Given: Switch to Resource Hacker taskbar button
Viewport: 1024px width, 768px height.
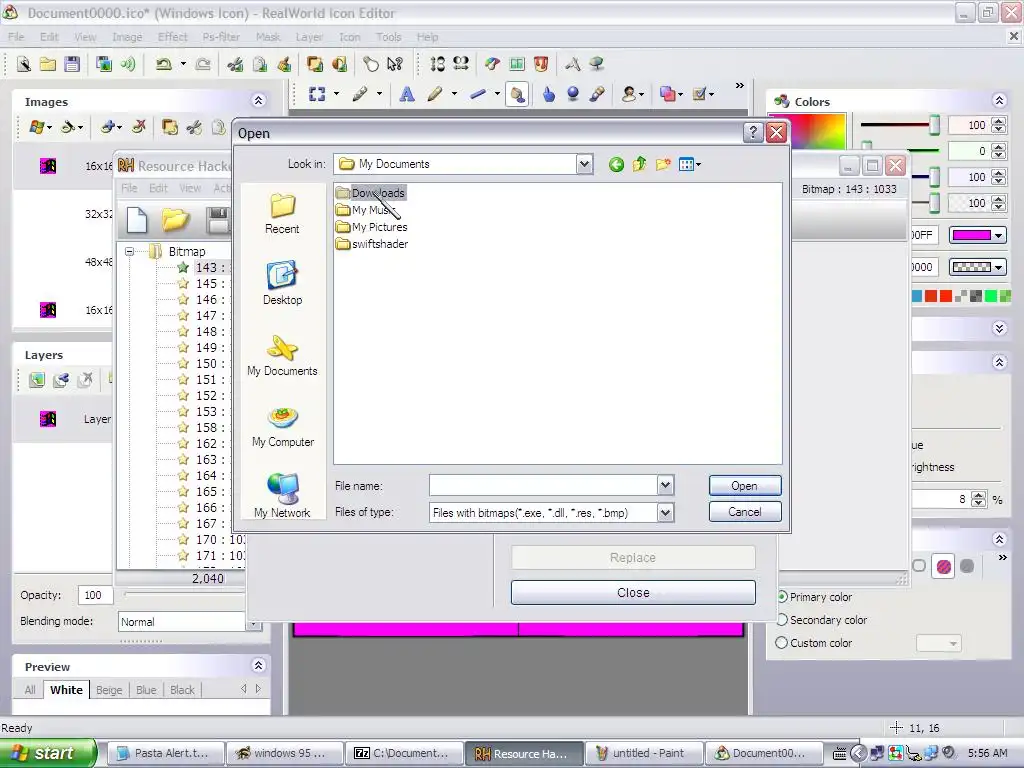Looking at the screenshot, I should 524,753.
